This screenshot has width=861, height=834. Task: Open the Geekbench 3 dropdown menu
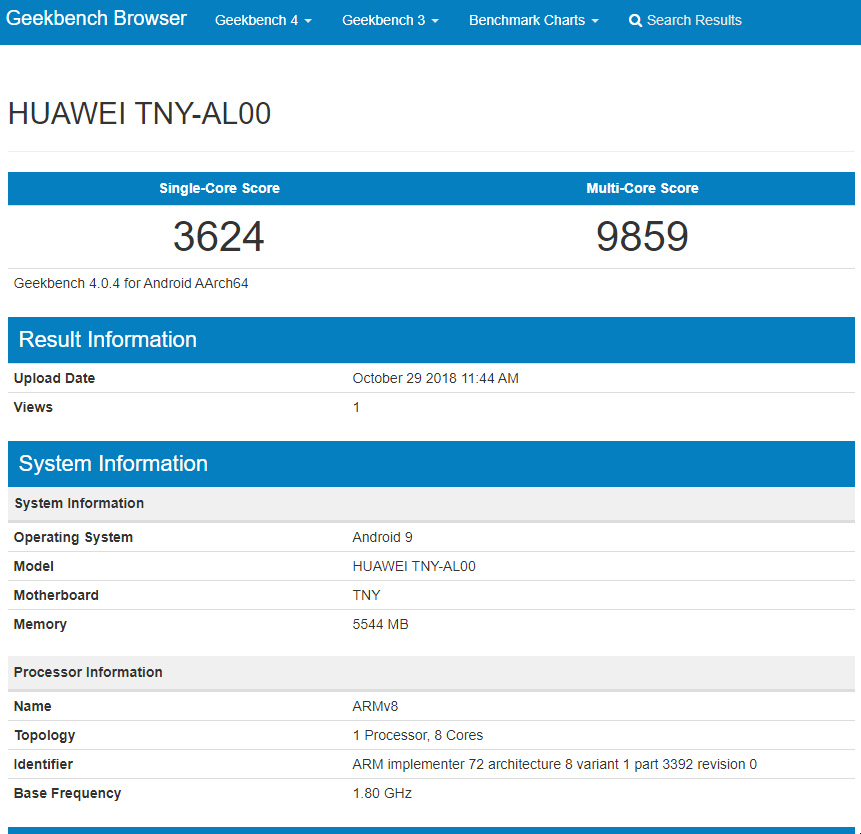[x=390, y=20]
